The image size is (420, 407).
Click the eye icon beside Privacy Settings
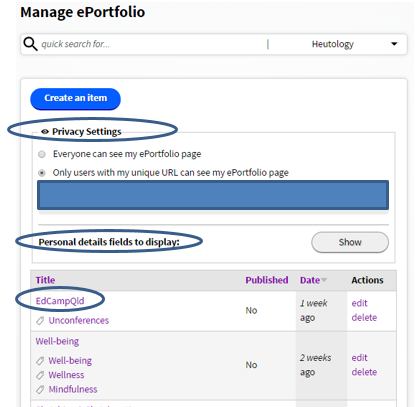pos(45,132)
